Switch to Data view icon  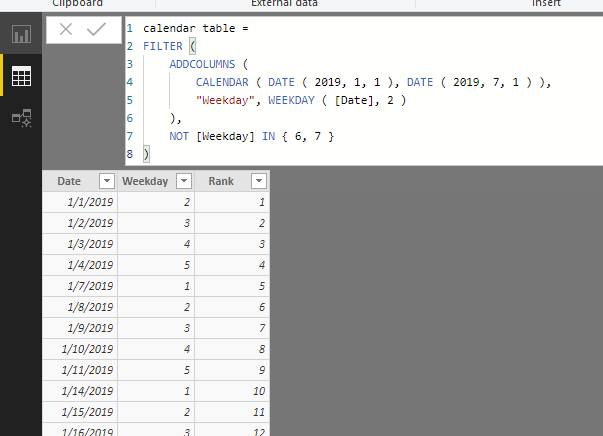pyautogui.click(x=21, y=76)
